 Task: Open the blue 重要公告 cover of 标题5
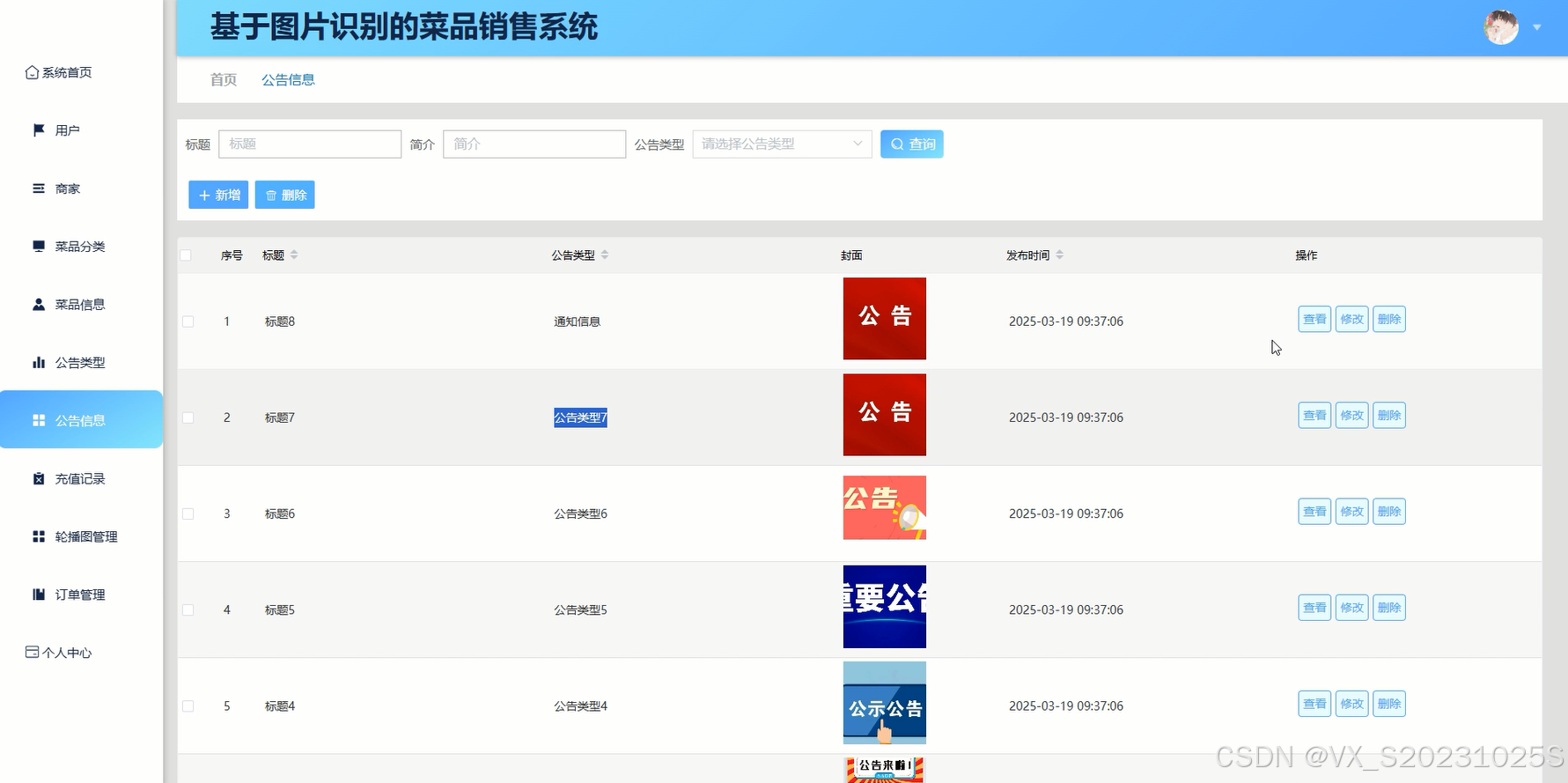pos(885,607)
